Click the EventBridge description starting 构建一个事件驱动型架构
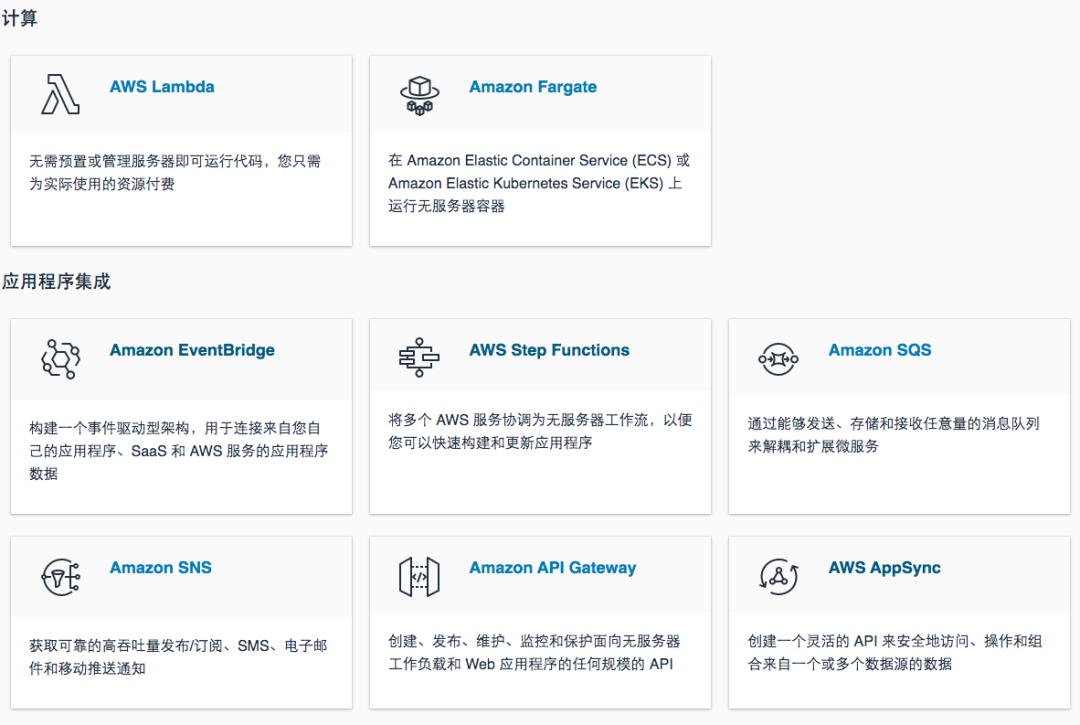 click(x=178, y=450)
